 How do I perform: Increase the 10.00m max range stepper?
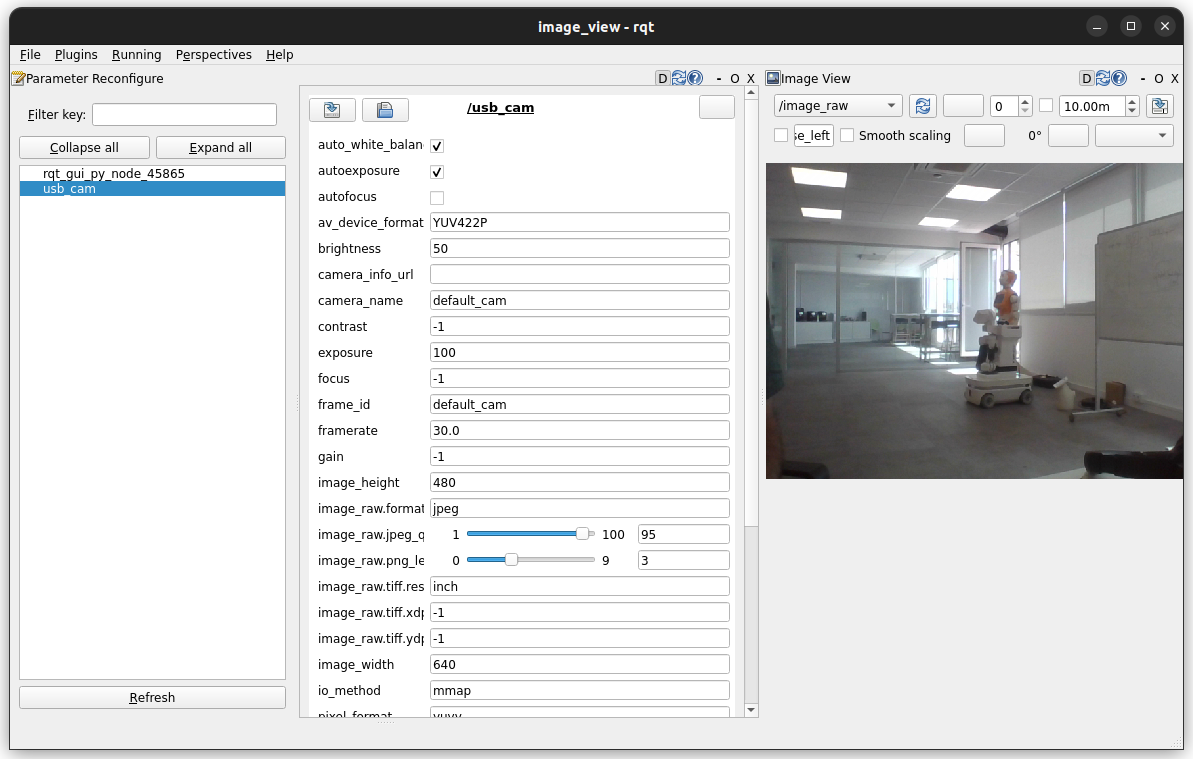[1131, 101]
